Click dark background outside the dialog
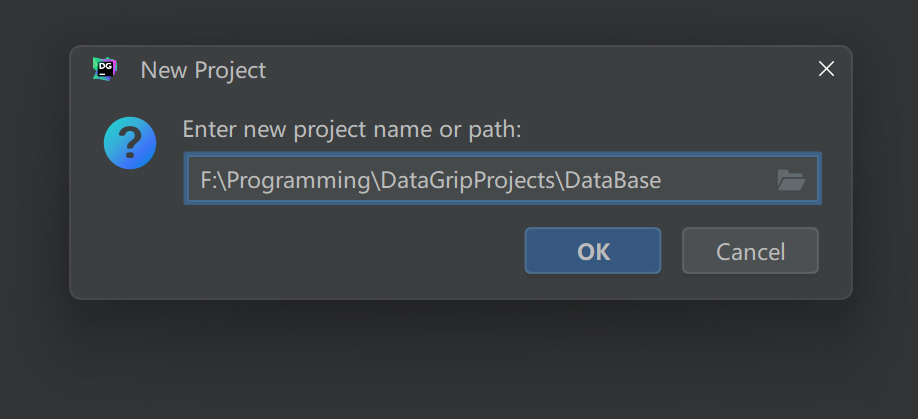This screenshot has height=419, width=918. pyautogui.click(x=450, y=360)
